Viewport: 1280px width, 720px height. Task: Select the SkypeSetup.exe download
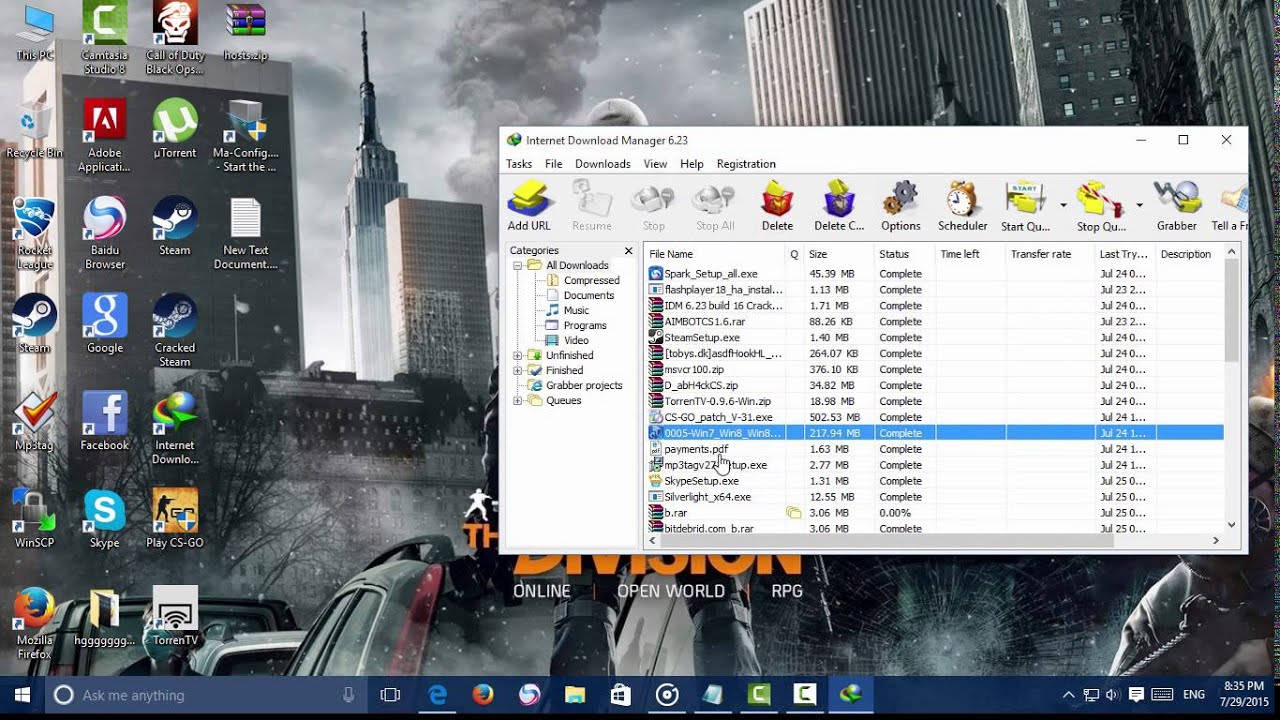pos(935,481)
